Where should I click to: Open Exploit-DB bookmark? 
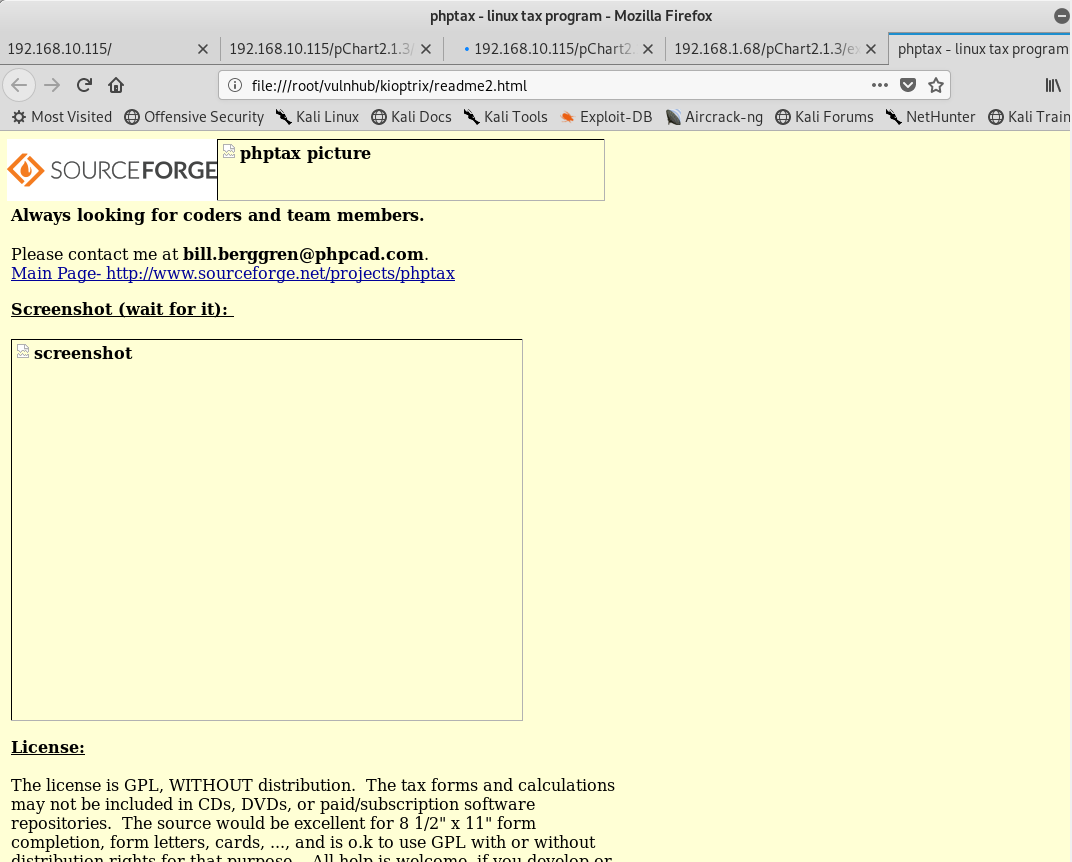(x=606, y=117)
